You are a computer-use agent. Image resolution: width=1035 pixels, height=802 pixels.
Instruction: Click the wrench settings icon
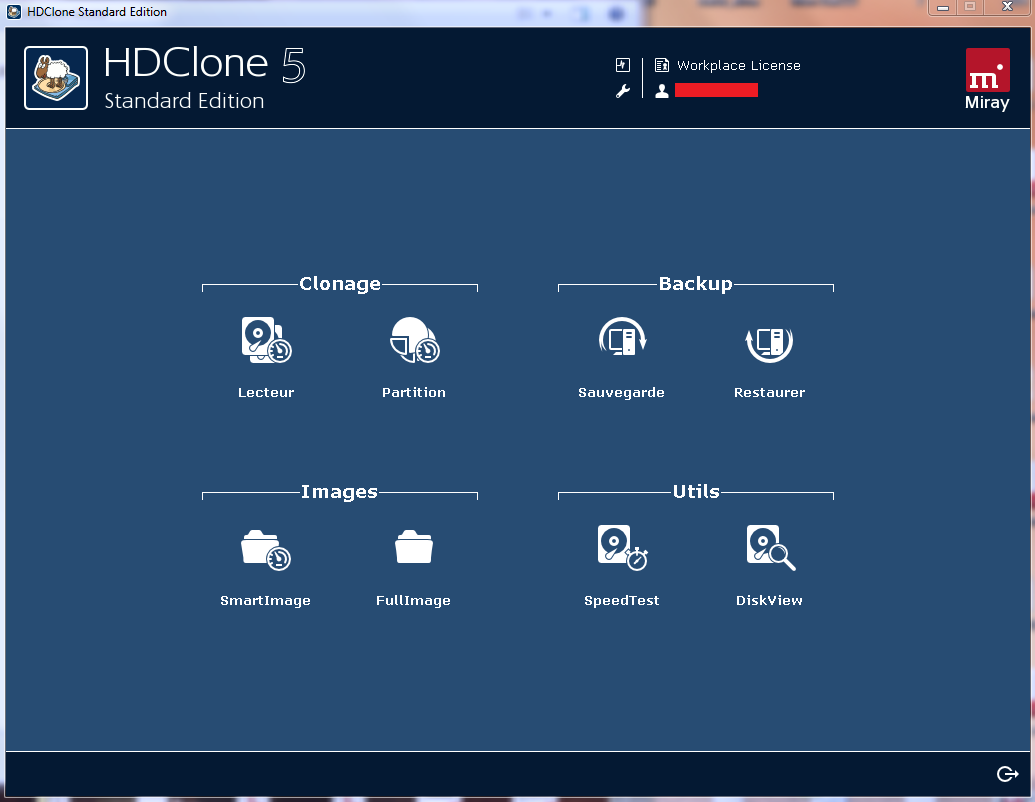(x=622, y=91)
